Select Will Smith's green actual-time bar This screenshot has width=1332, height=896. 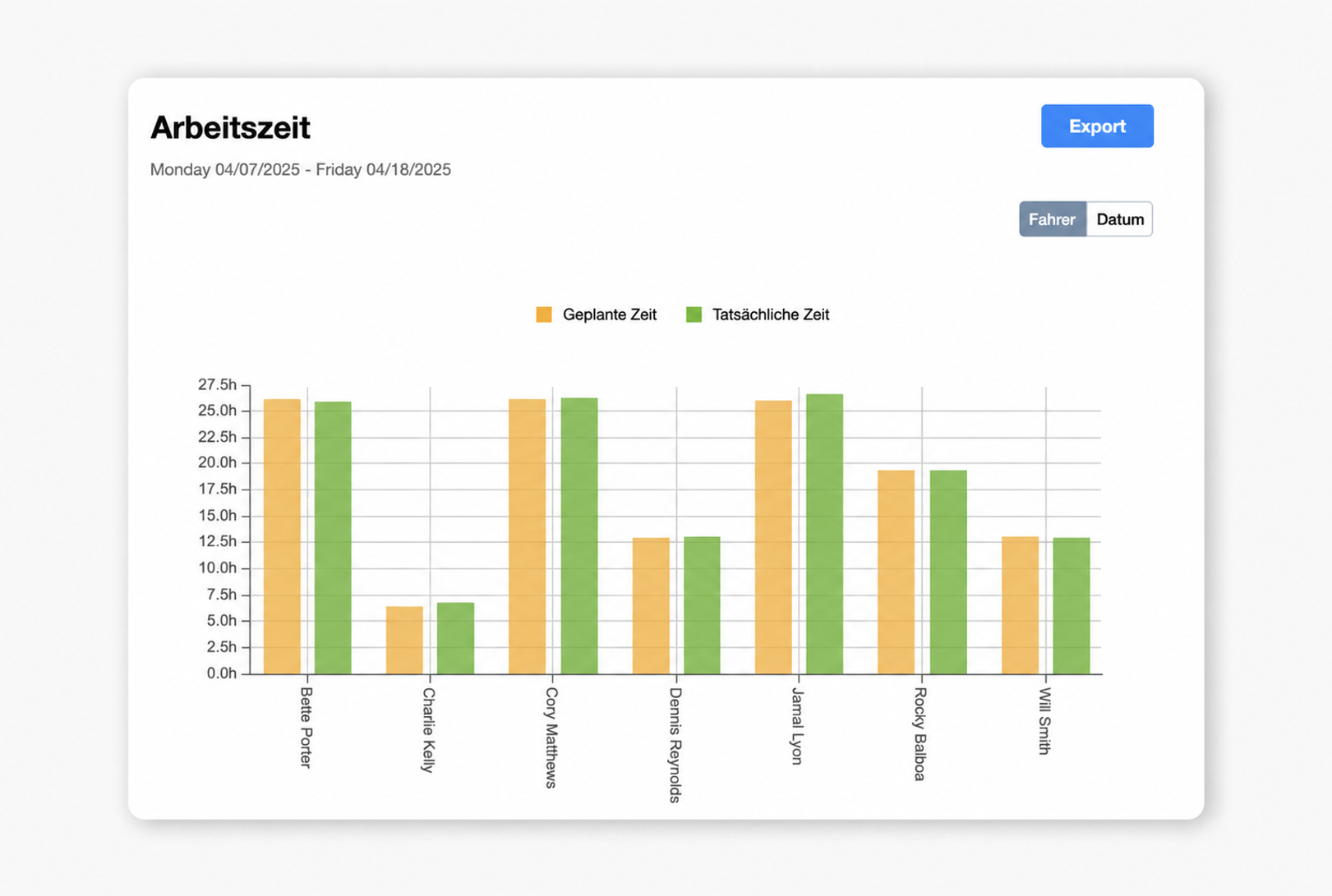[1072, 606]
